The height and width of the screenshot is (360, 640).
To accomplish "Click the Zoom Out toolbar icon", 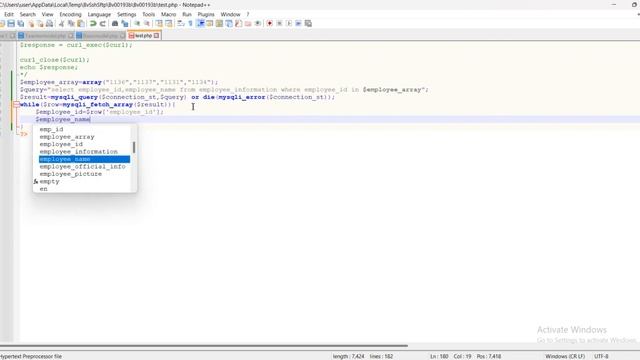I will coord(147,24).
